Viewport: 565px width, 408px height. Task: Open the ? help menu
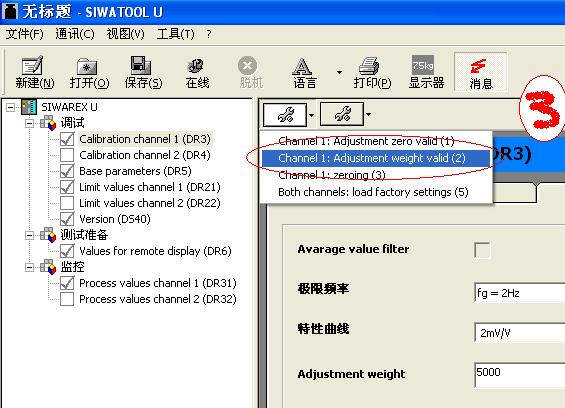coord(209,34)
